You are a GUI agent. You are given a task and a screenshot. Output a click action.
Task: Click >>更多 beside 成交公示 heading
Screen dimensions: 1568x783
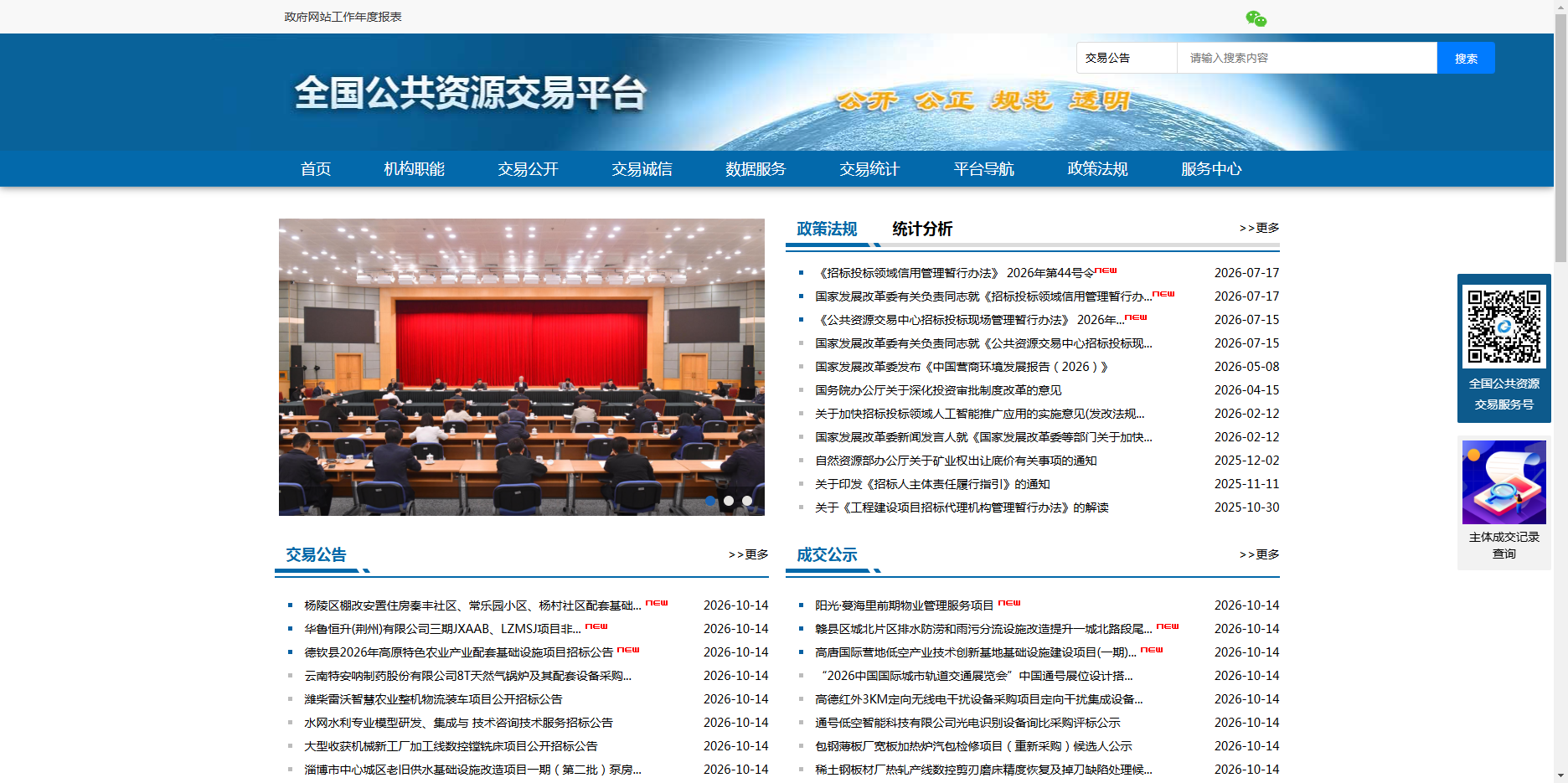(1259, 554)
